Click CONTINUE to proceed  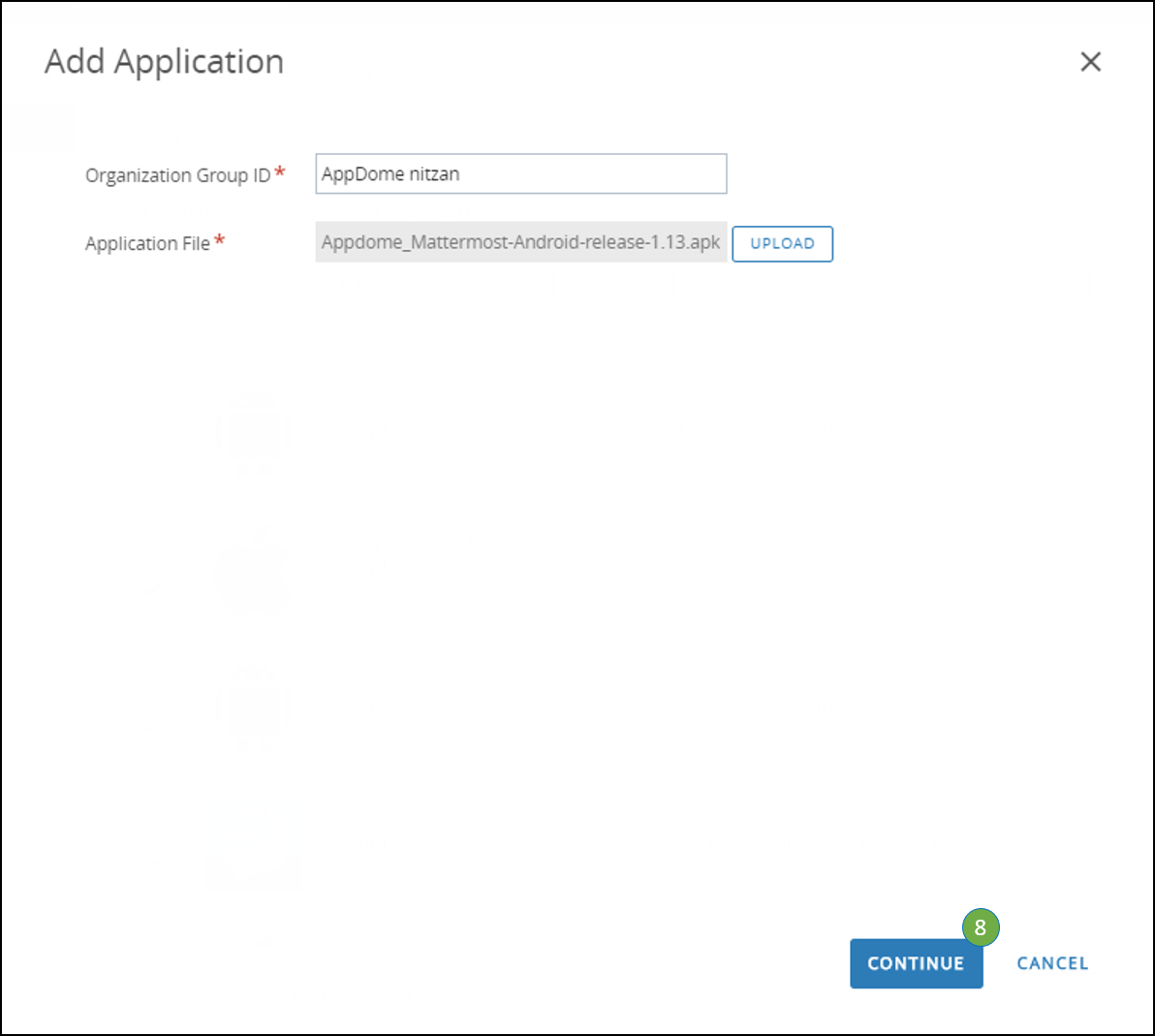pyautogui.click(x=916, y=963)
